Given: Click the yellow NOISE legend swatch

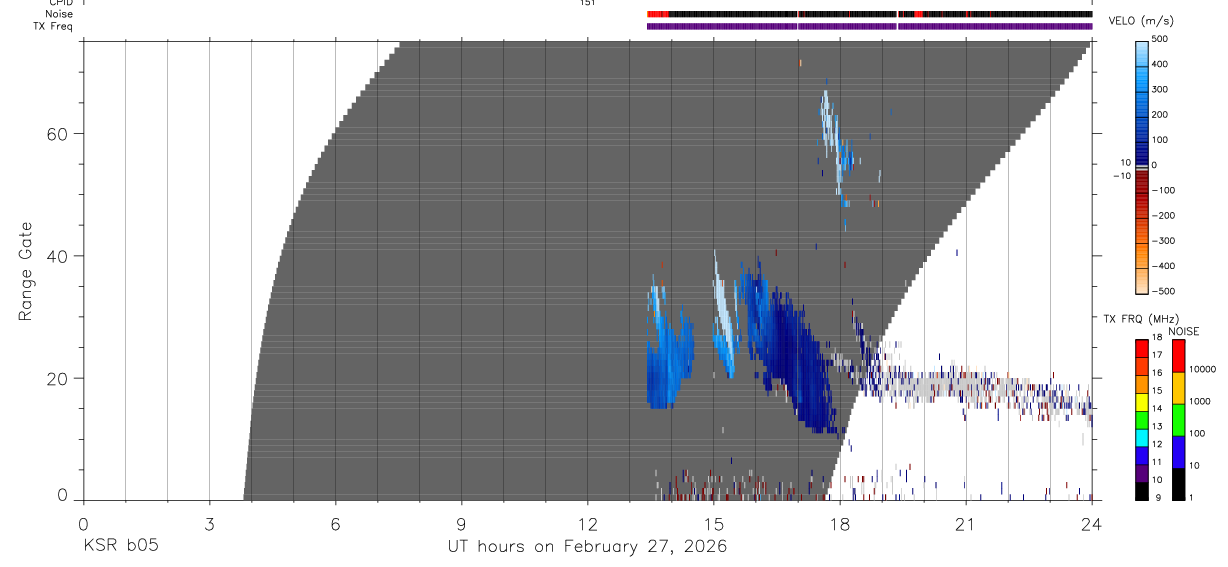Looking at the screenshot, I should [1178, 387].
